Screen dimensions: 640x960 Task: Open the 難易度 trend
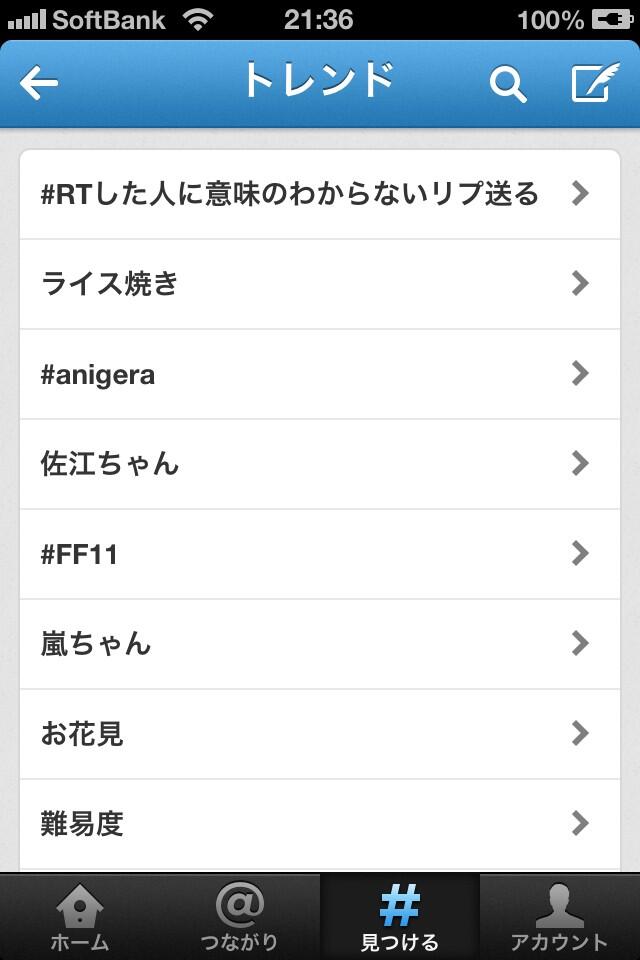click(x=320, y=825)
